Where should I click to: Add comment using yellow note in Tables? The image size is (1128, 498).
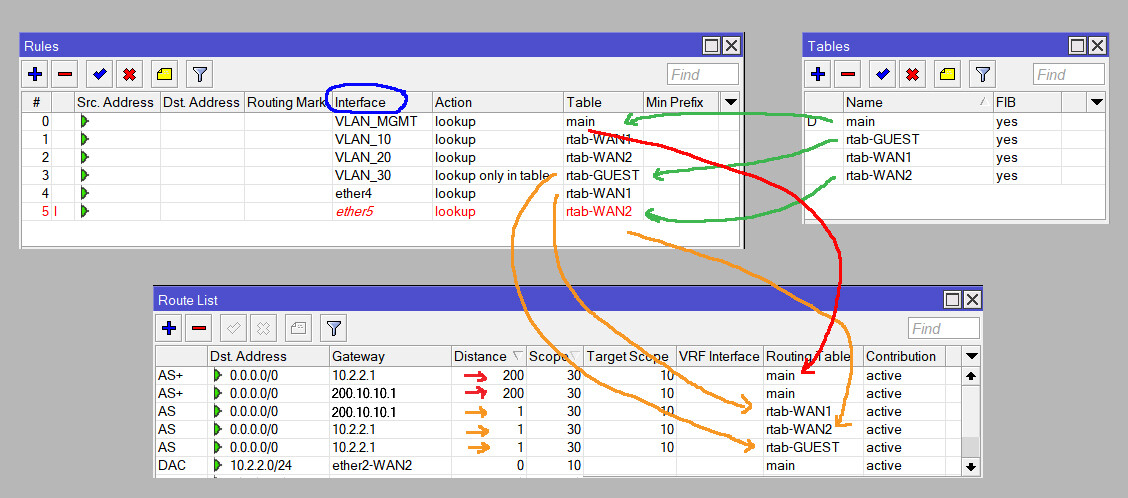(x=947, y=74)
